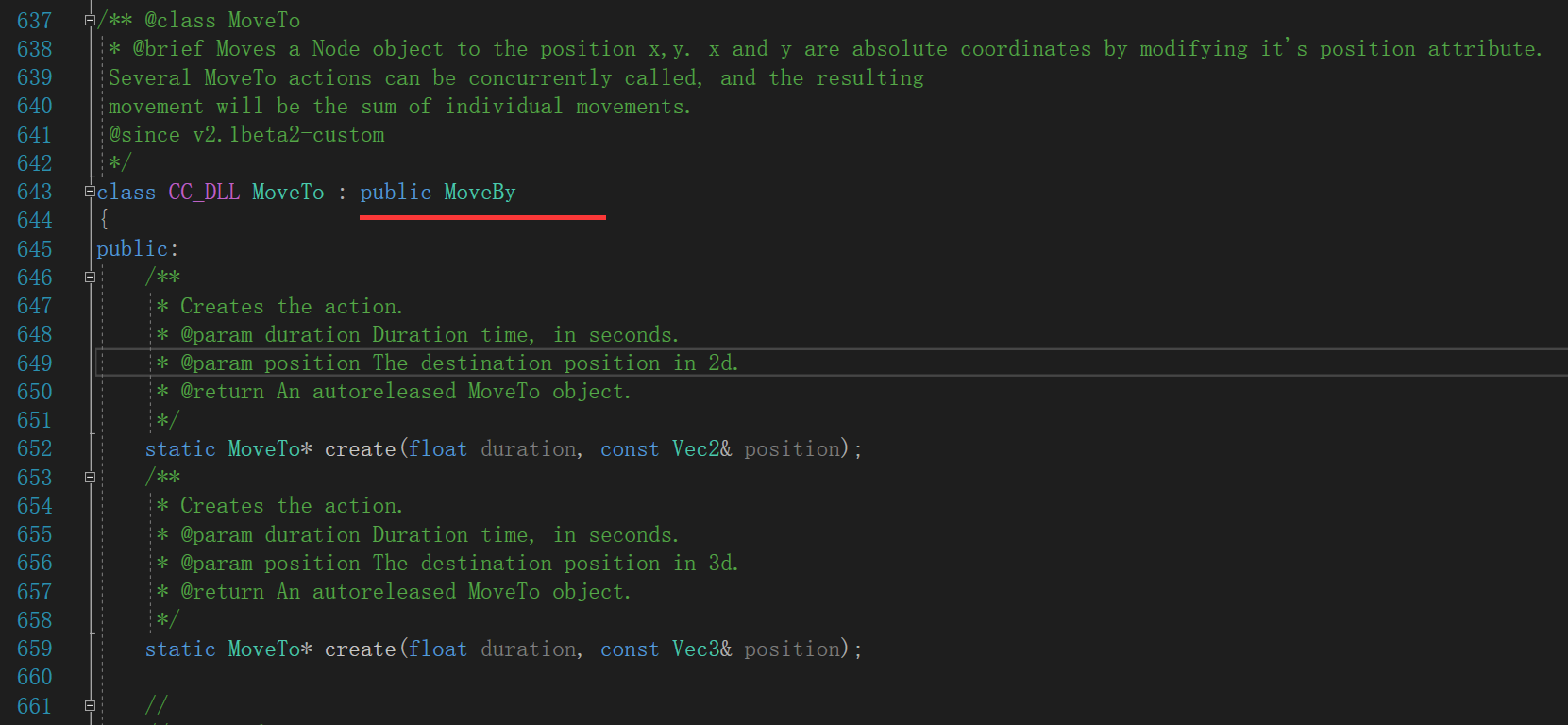The height and width of the screenshot is (725, 1568).
Task: Click the '@since v2.1beta2-custom' comment text
Action: (x=246, y=135)
